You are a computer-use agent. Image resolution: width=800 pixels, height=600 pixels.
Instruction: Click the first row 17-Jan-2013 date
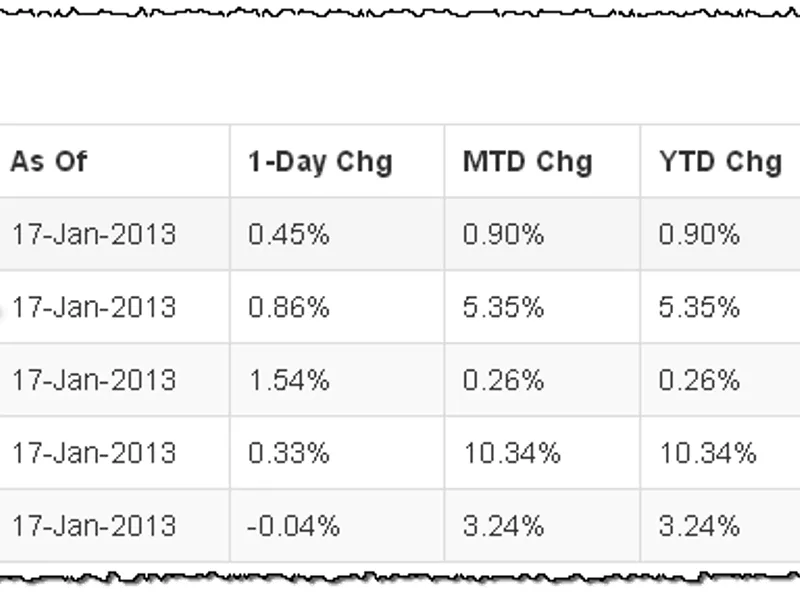point(94,235)
